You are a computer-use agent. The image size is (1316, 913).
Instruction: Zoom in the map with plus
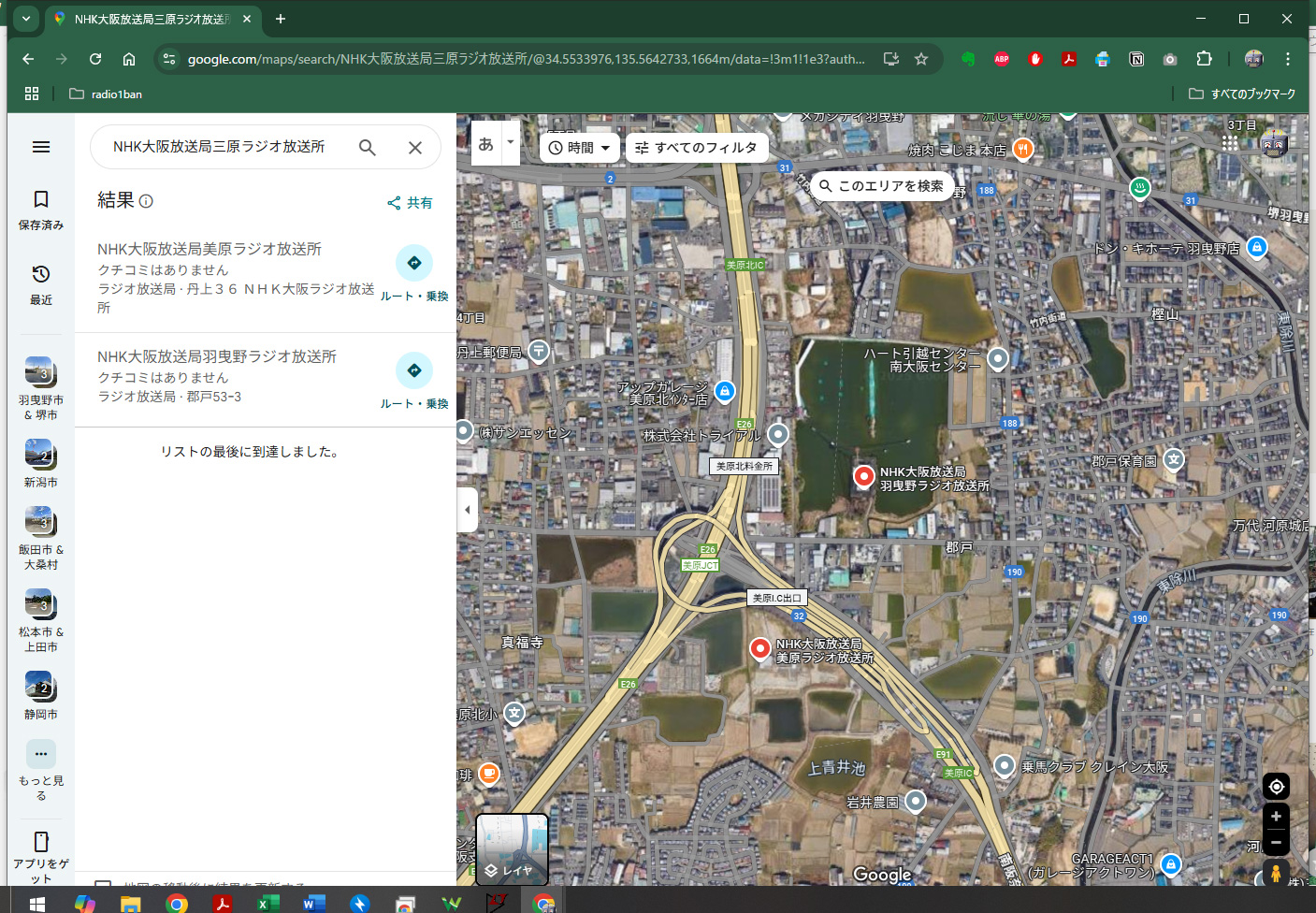[x=1276, y=816]
